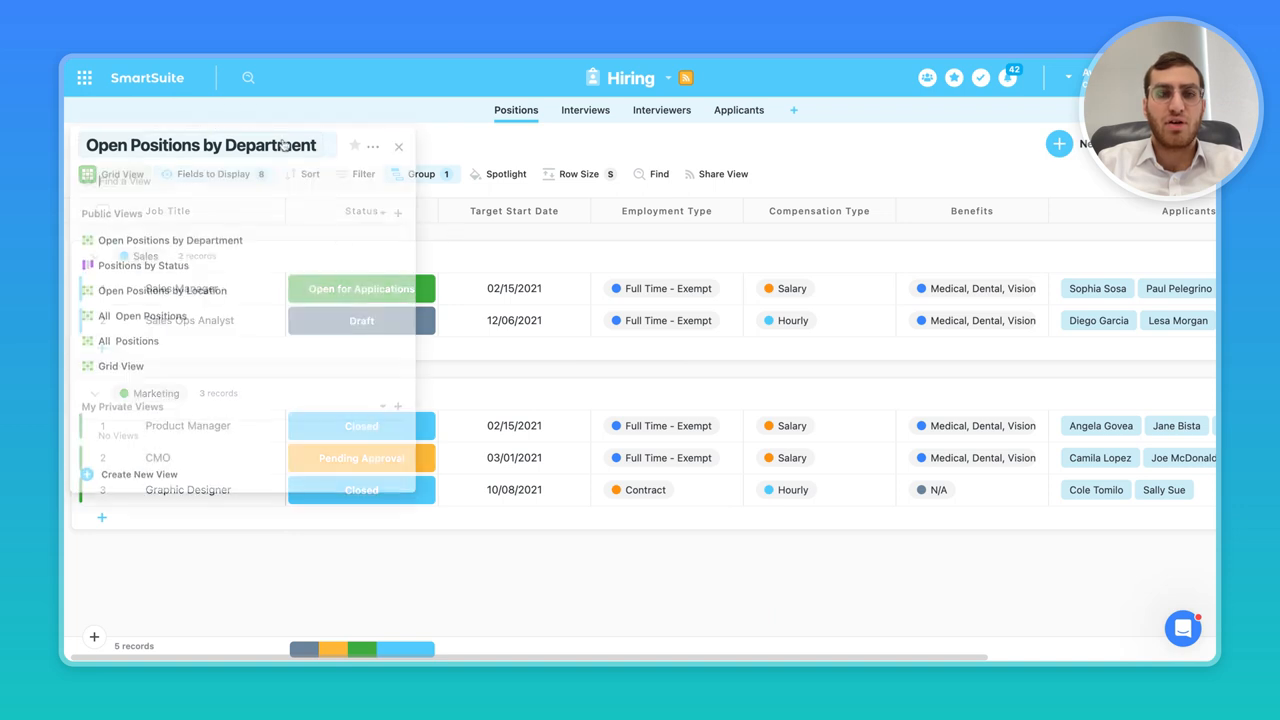Click the Pending Approval status chip
Viewport: 1280px width, 720px height.
click(x=362, y=458)
